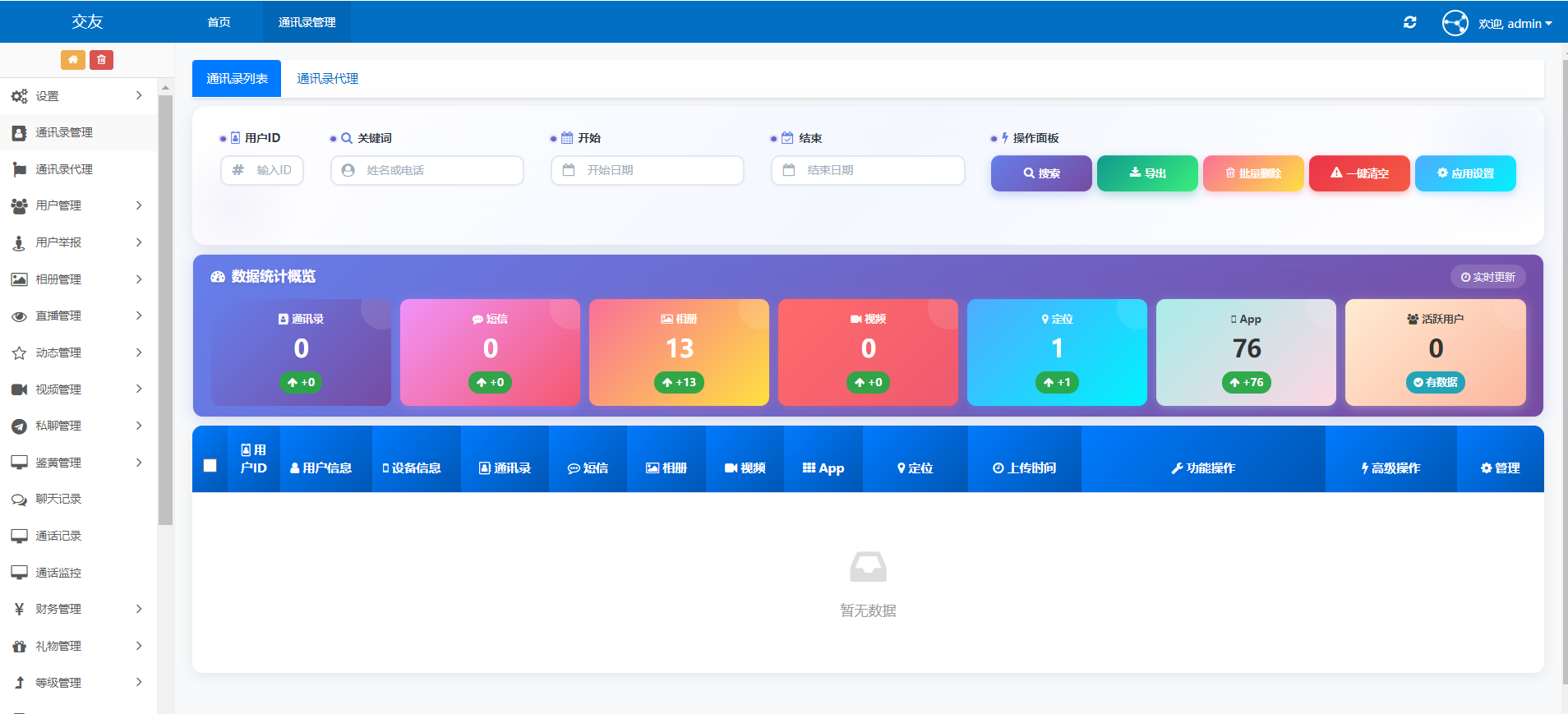
Task: Open 通话记录 in the sidebar
Action: [58, 536]
